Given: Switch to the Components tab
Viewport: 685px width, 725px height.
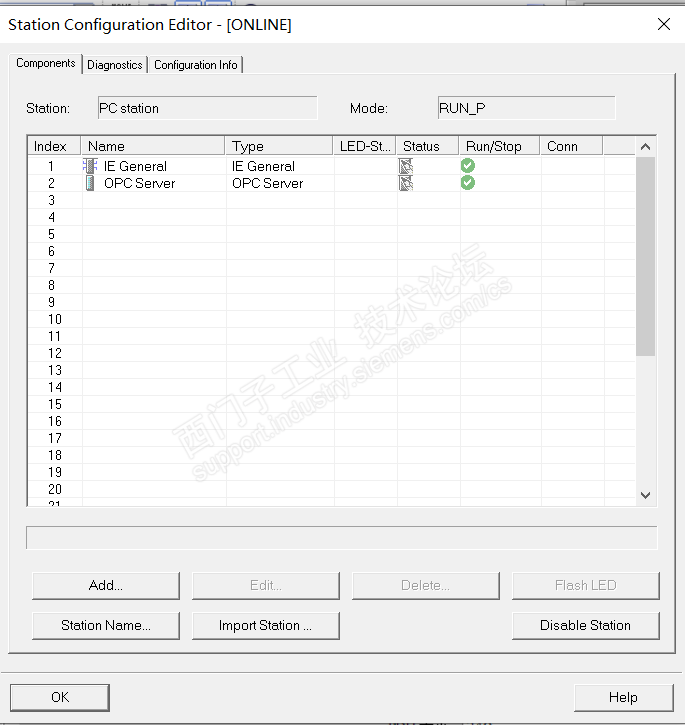Looking at the screenshot, I should click(45, 63).
